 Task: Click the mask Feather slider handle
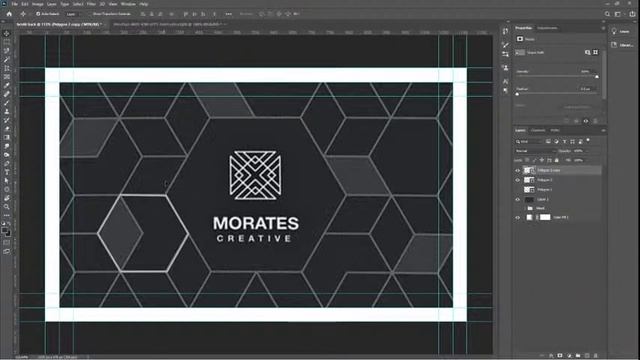(518, 94)
